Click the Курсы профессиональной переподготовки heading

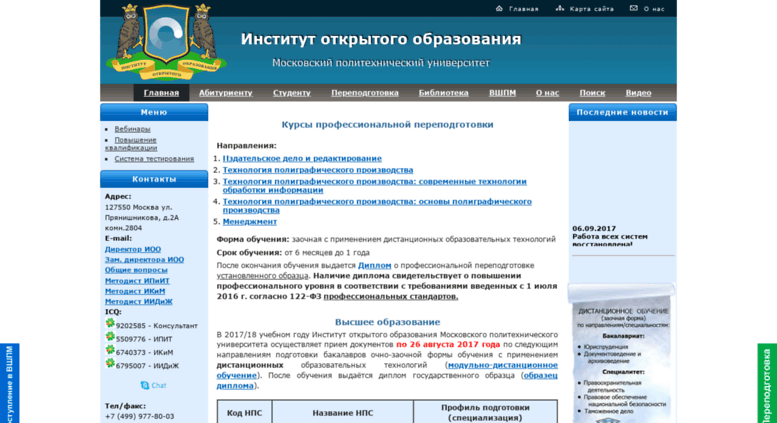387,124
